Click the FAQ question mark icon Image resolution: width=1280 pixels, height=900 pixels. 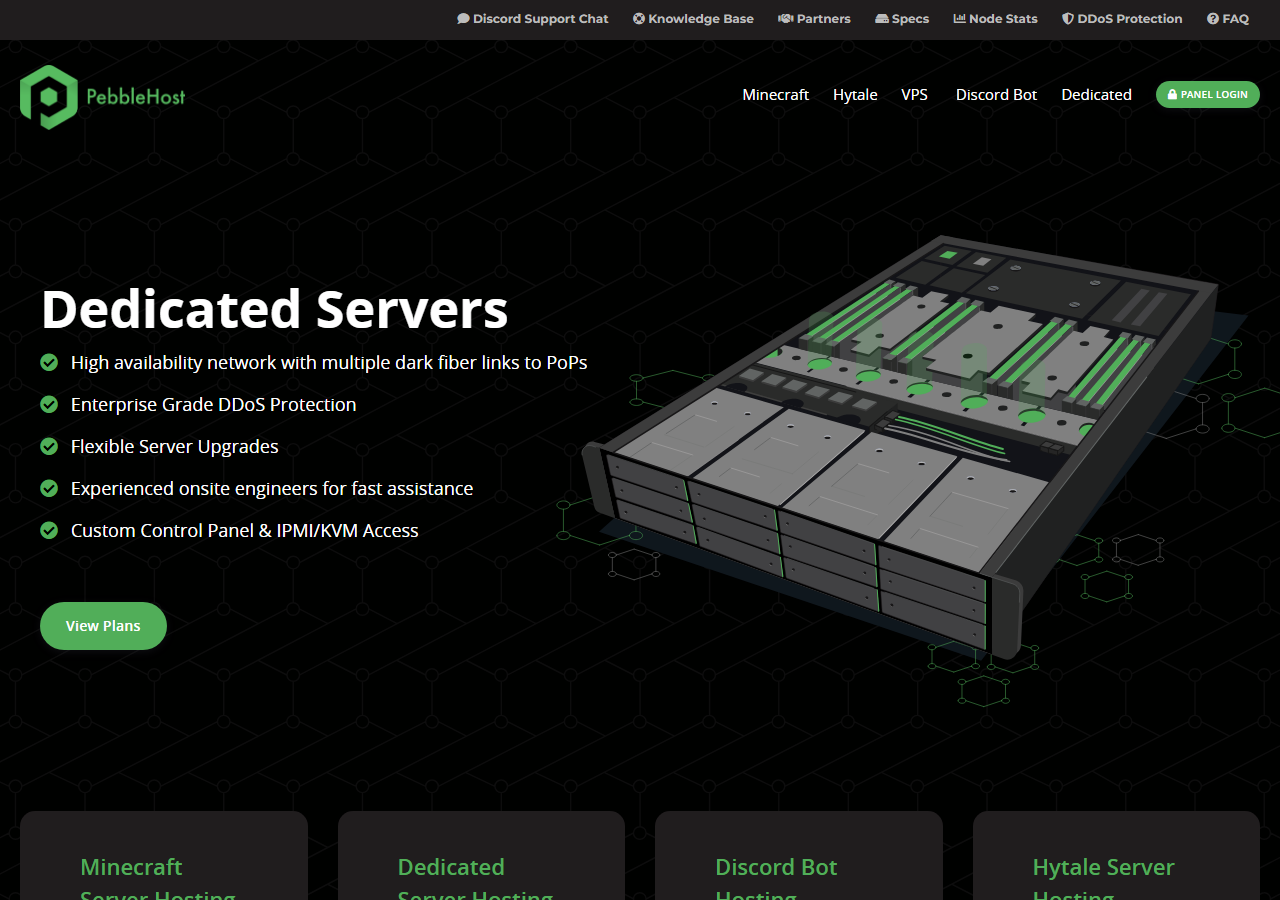(1213, 19)
